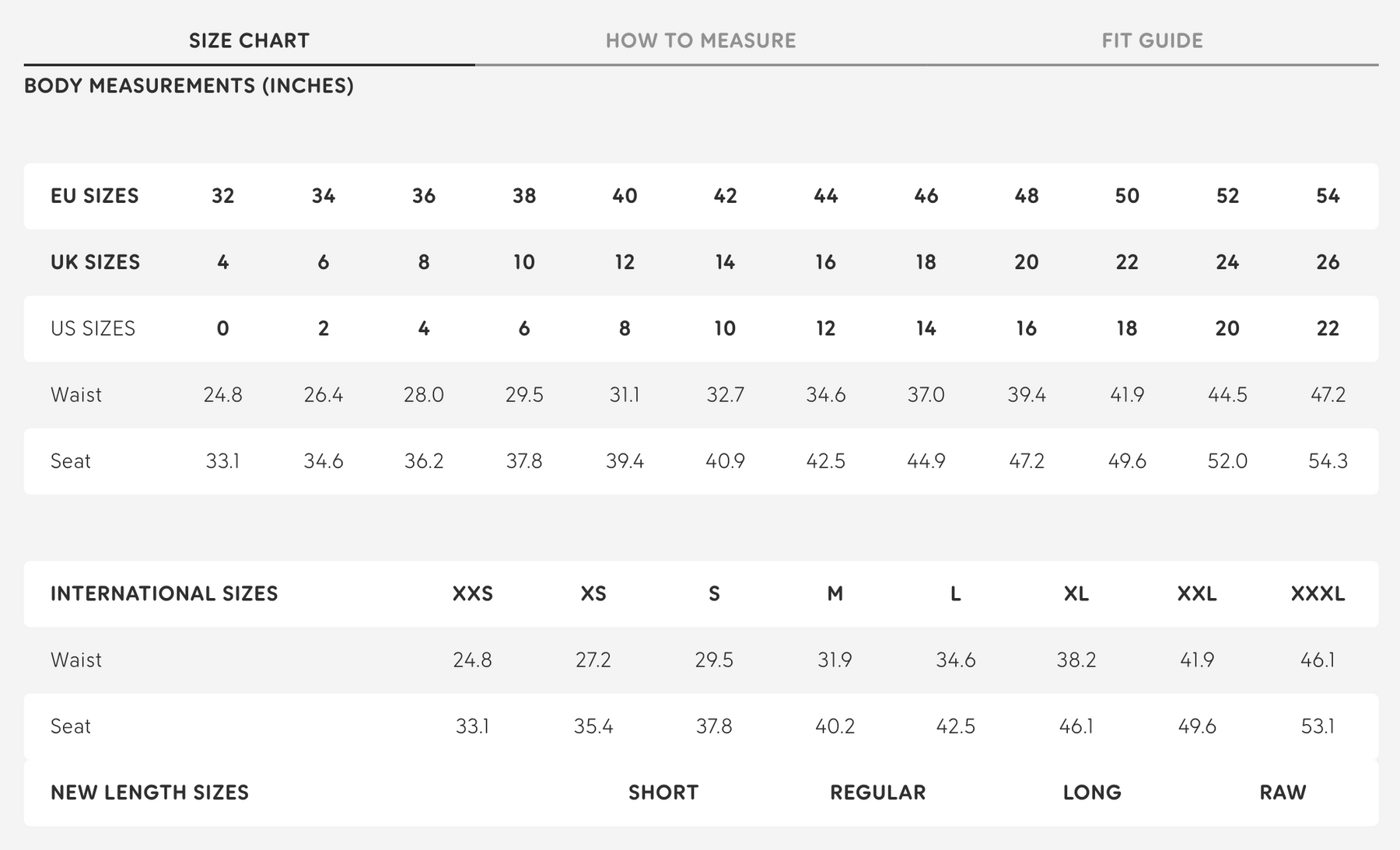Click the XL international size header
Viewport: 1400px width, 850px height.
(x=1076, y=594)
